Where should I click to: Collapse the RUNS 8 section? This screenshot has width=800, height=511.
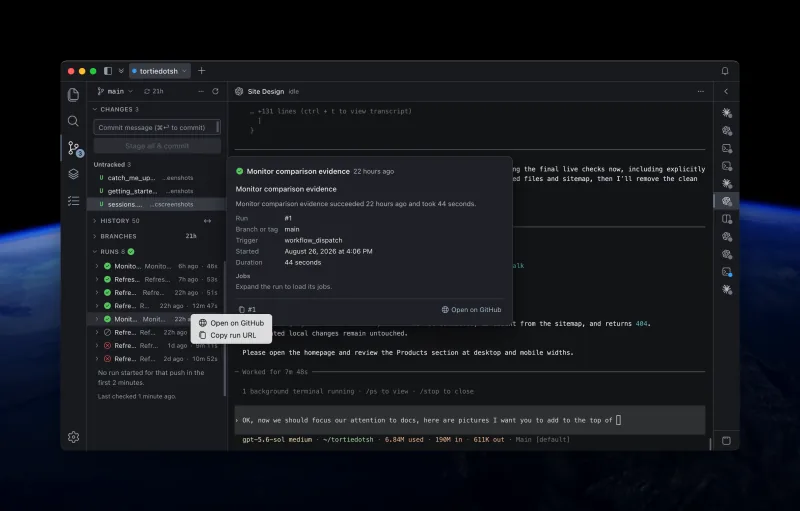pos(113,251)
